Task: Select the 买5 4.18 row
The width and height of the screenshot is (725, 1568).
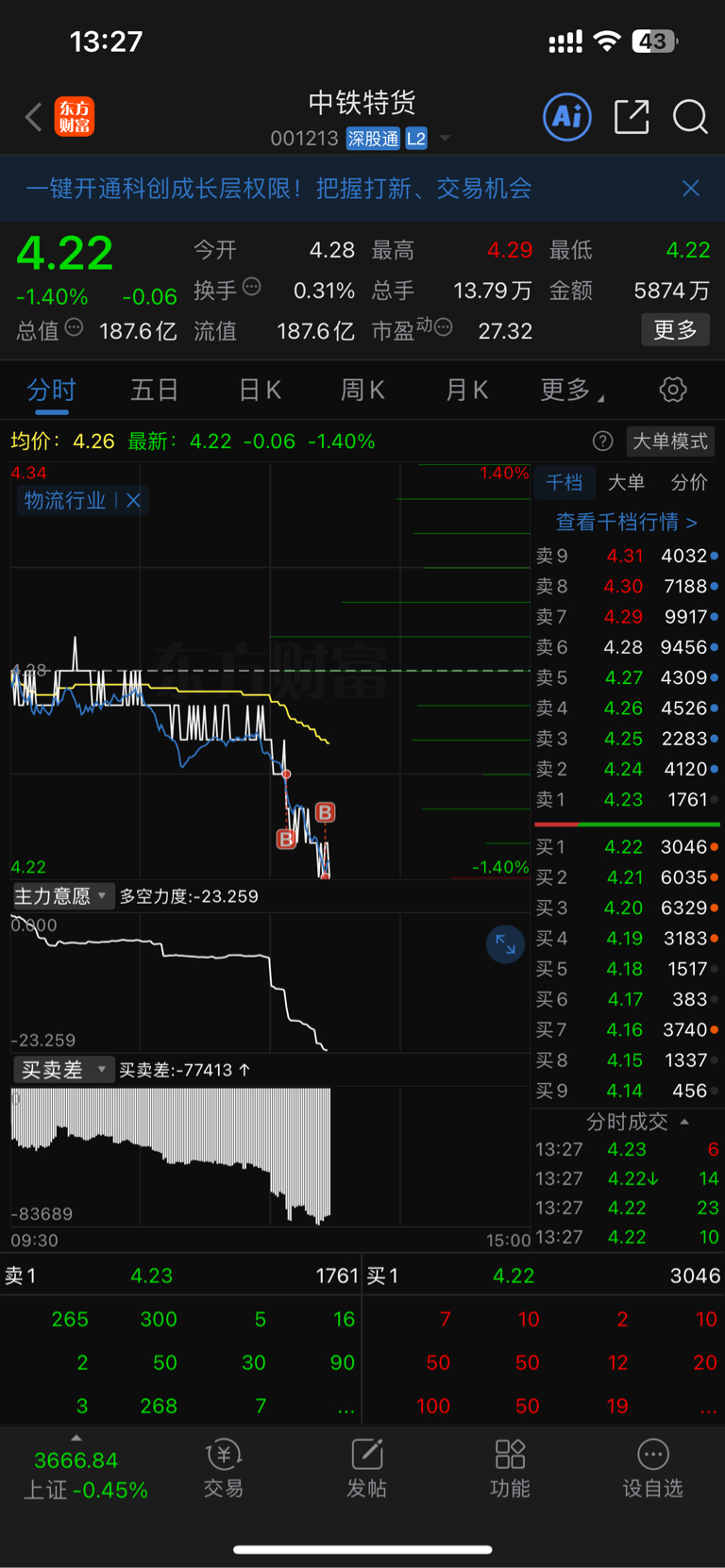Action: (x=627, y=969)
